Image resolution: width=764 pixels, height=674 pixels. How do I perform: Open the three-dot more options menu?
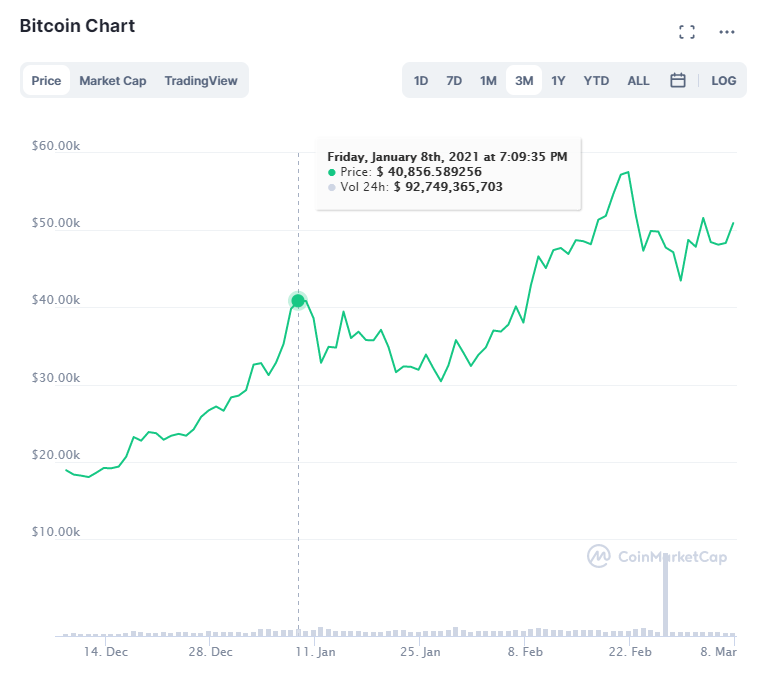(x=727, y=32)
